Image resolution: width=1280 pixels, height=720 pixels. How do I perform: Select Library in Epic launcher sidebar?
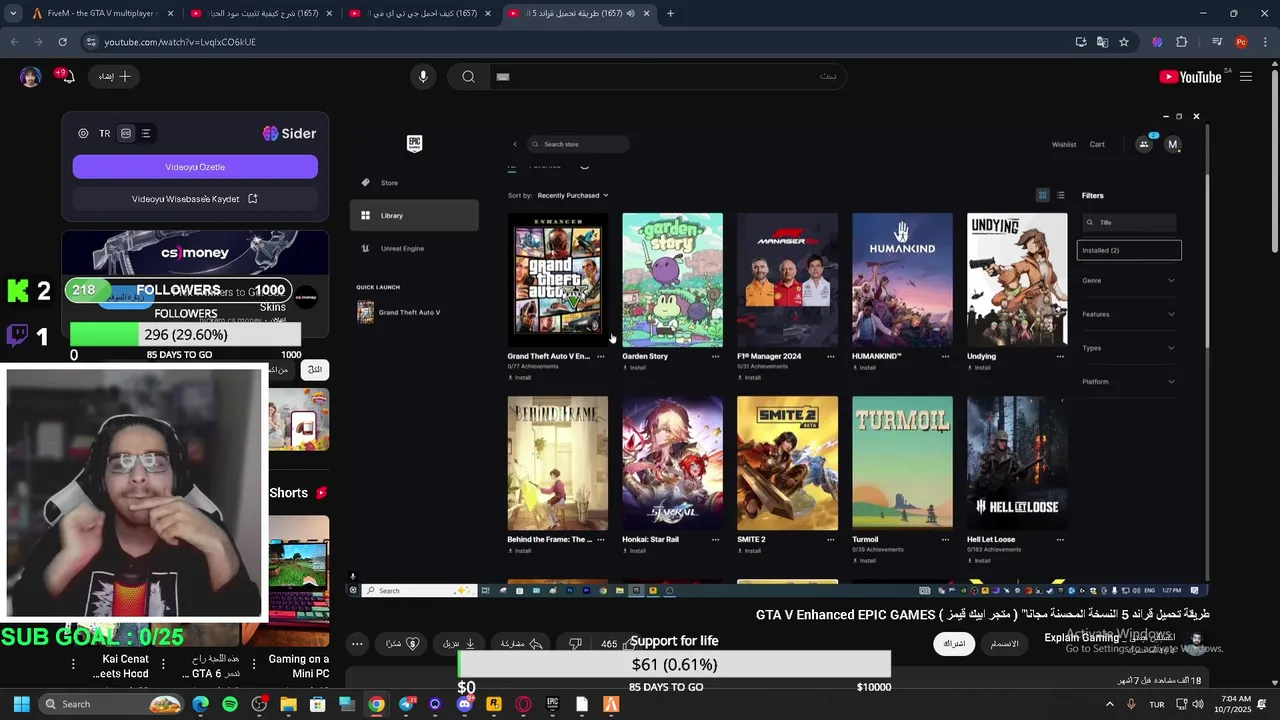point(414,215)
